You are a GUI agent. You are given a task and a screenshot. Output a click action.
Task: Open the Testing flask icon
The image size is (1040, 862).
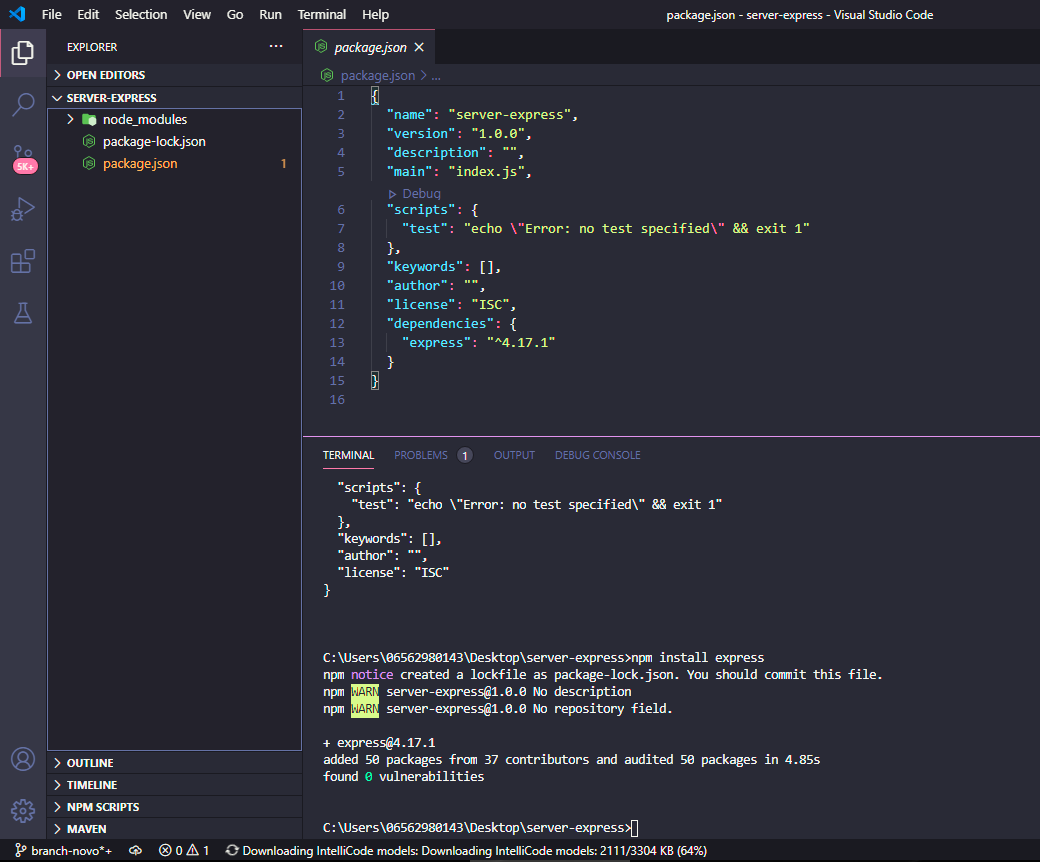tap(23, 313)
